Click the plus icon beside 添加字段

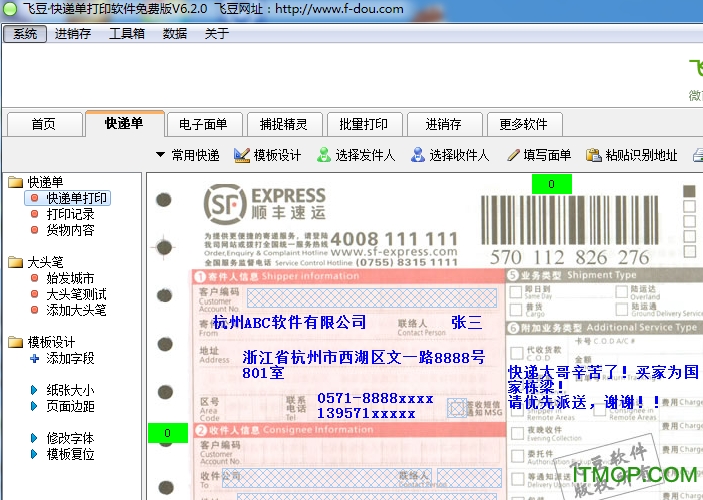[35, 358]
